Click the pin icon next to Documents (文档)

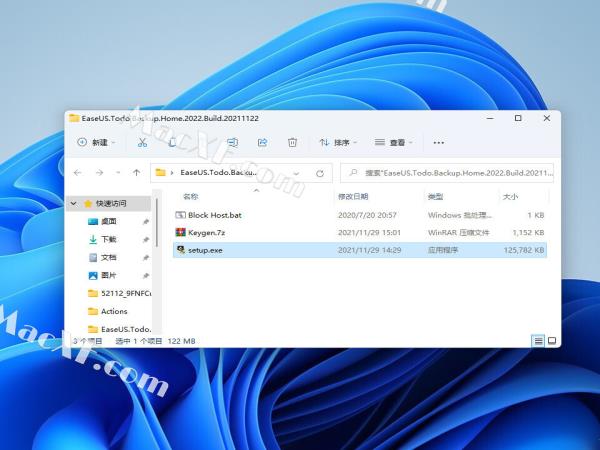tap(145, 258)
